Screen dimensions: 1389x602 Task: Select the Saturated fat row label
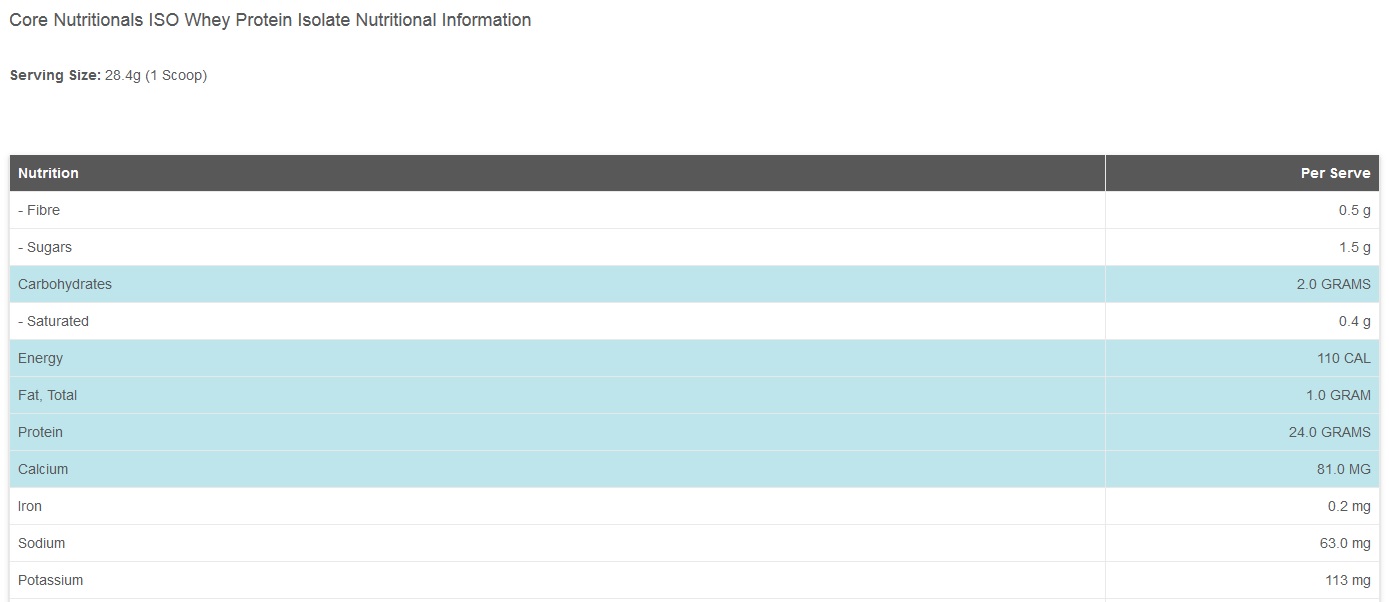53,321
